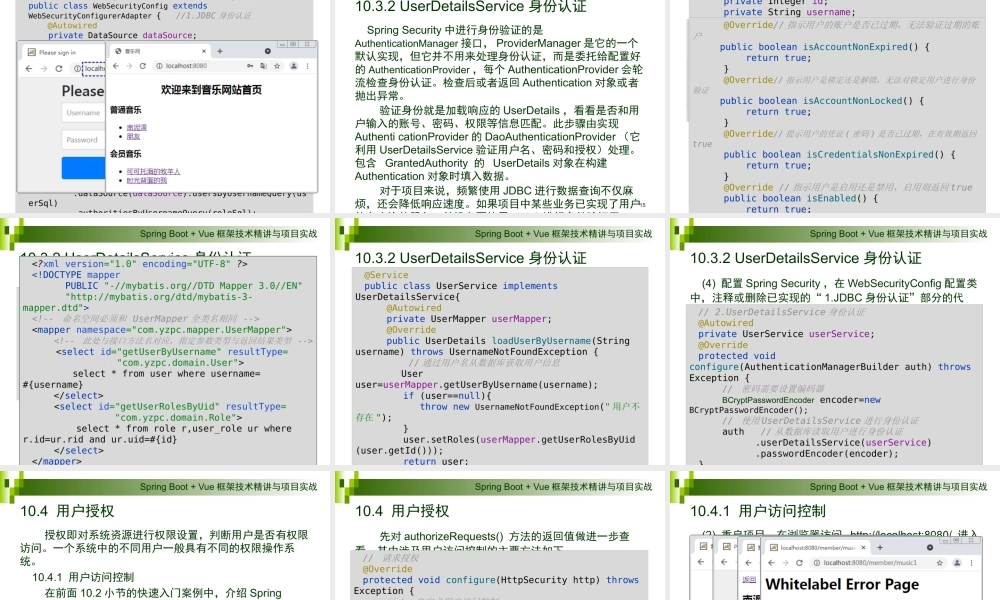This screenshot has height=600, width=1000.
Task: Expand site information for localhost:8080/member/music1
Action: tap(816, 564)
